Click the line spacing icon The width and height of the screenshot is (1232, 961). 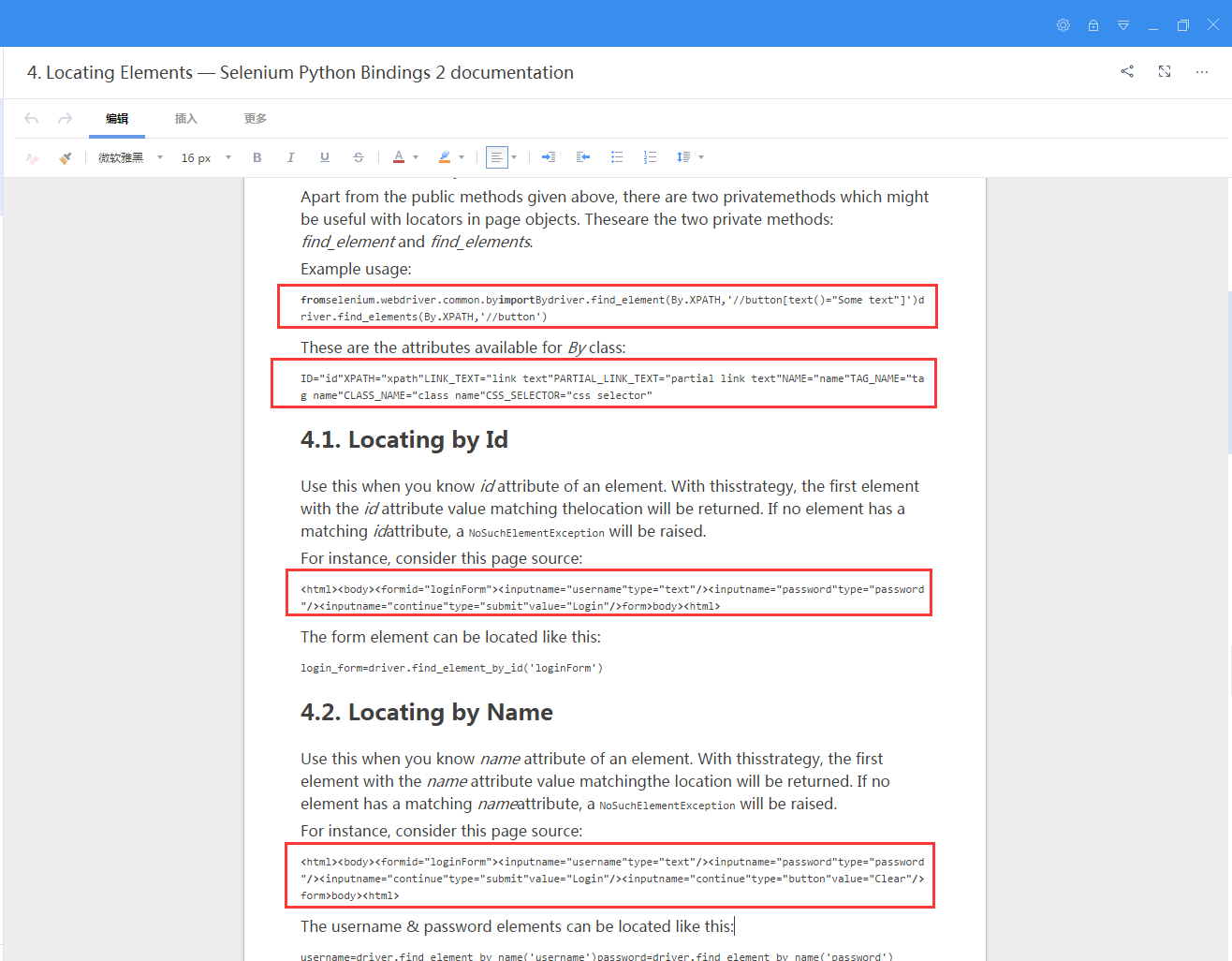coord(683,157)
